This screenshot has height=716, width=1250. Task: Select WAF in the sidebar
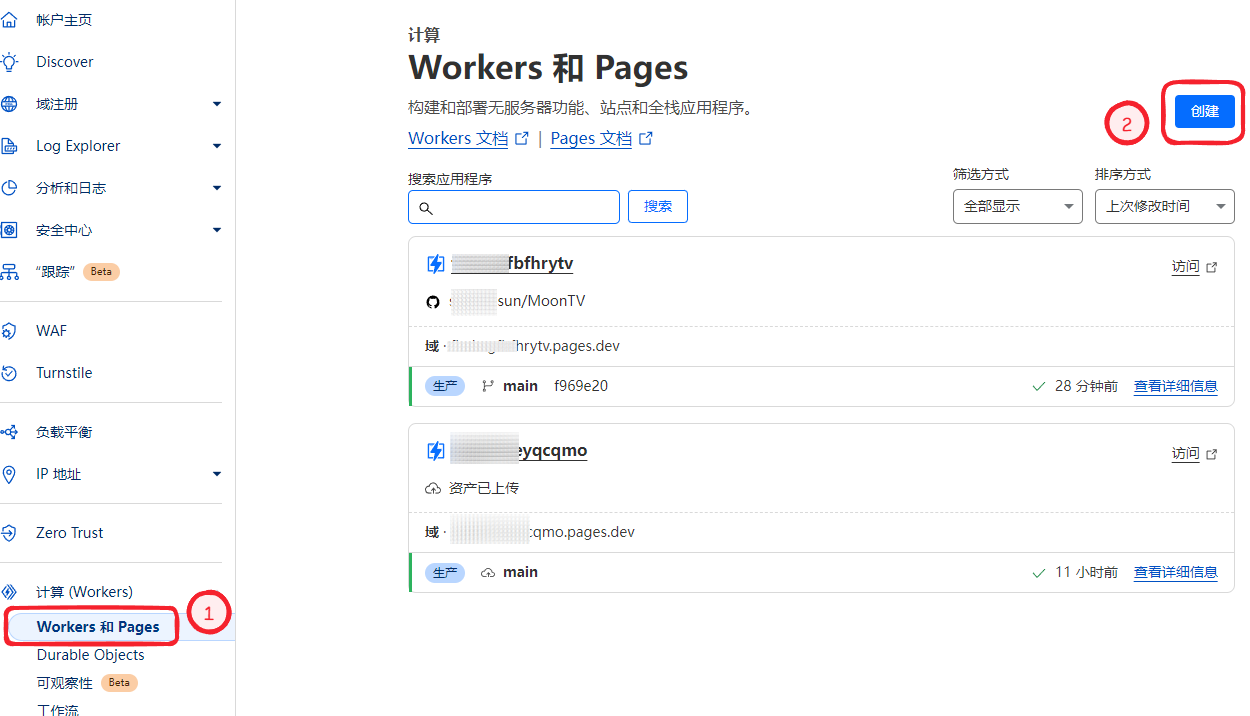pyautogui.click(x=51, y=331)
